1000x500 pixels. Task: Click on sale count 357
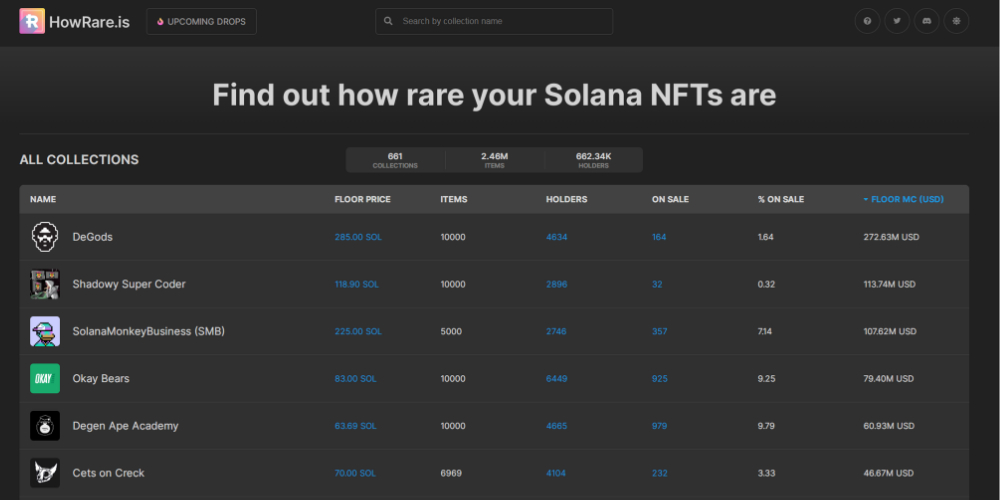pos(659,332)
